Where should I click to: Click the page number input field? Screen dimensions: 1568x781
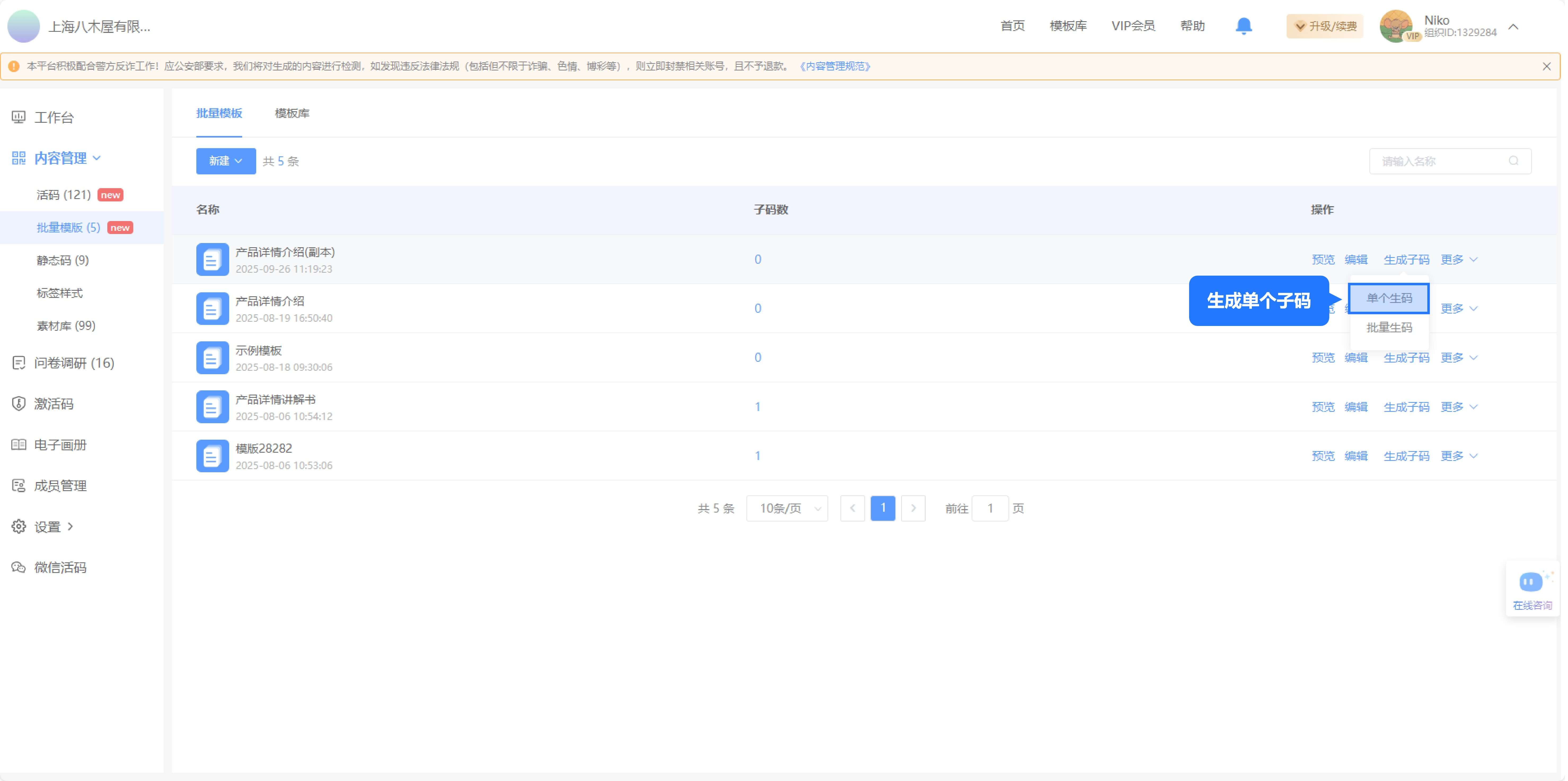tap(990, 508)
